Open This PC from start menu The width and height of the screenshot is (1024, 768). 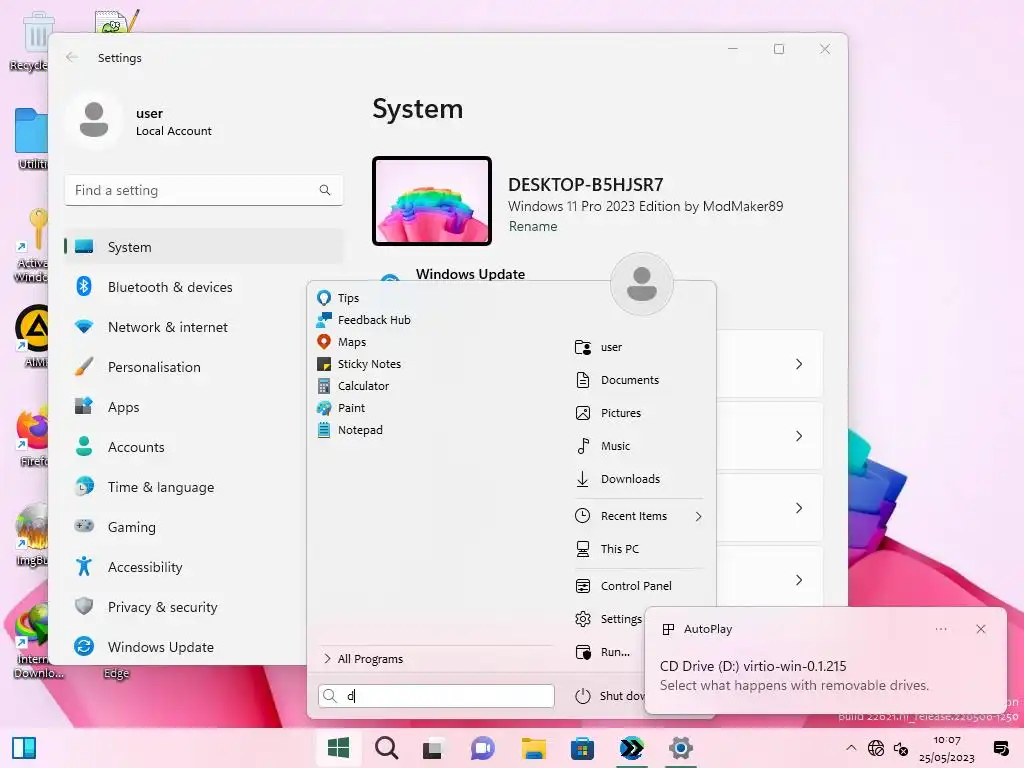tap(607, 549)
